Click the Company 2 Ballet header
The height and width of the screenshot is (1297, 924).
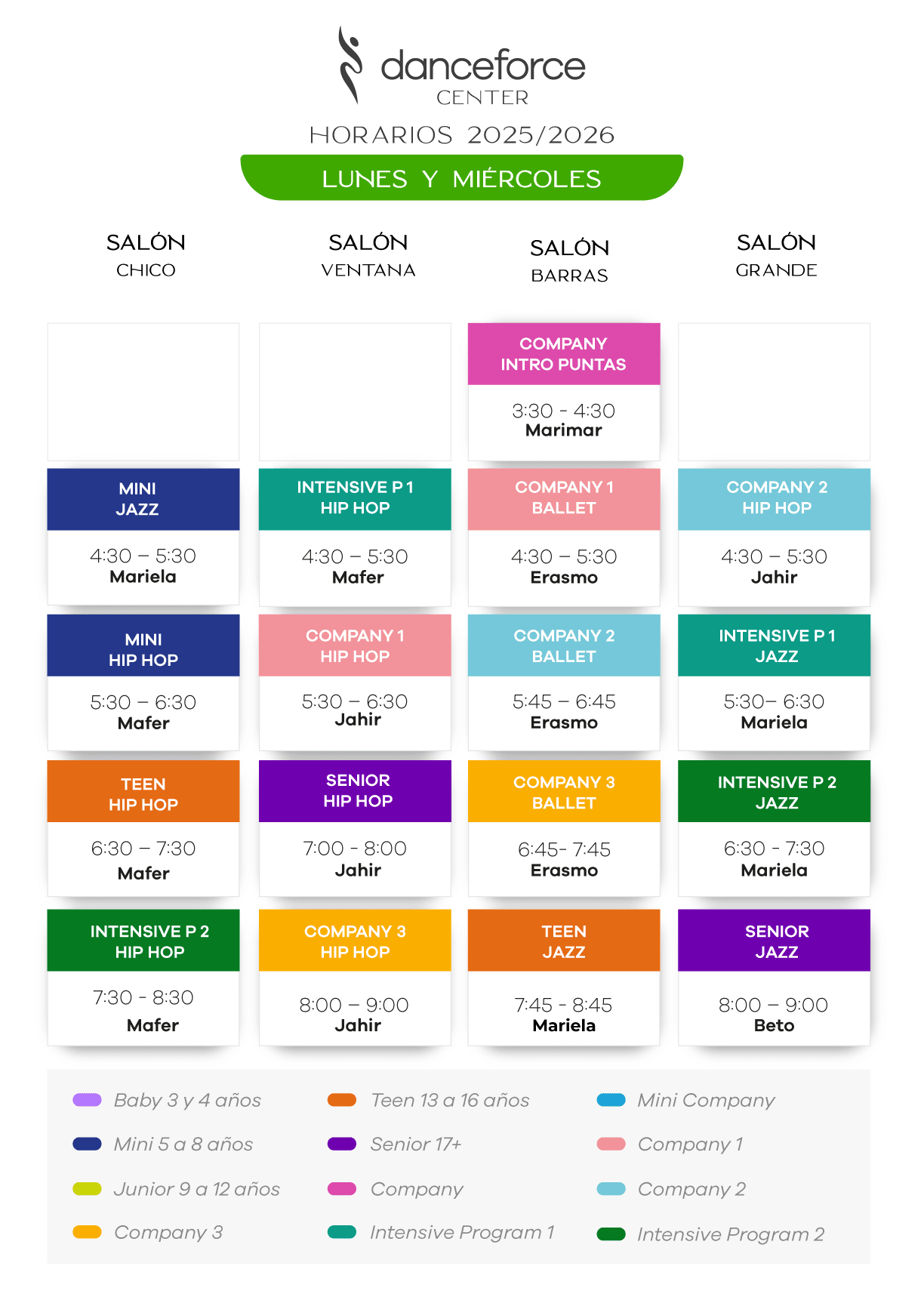click(x=564, y=645)
